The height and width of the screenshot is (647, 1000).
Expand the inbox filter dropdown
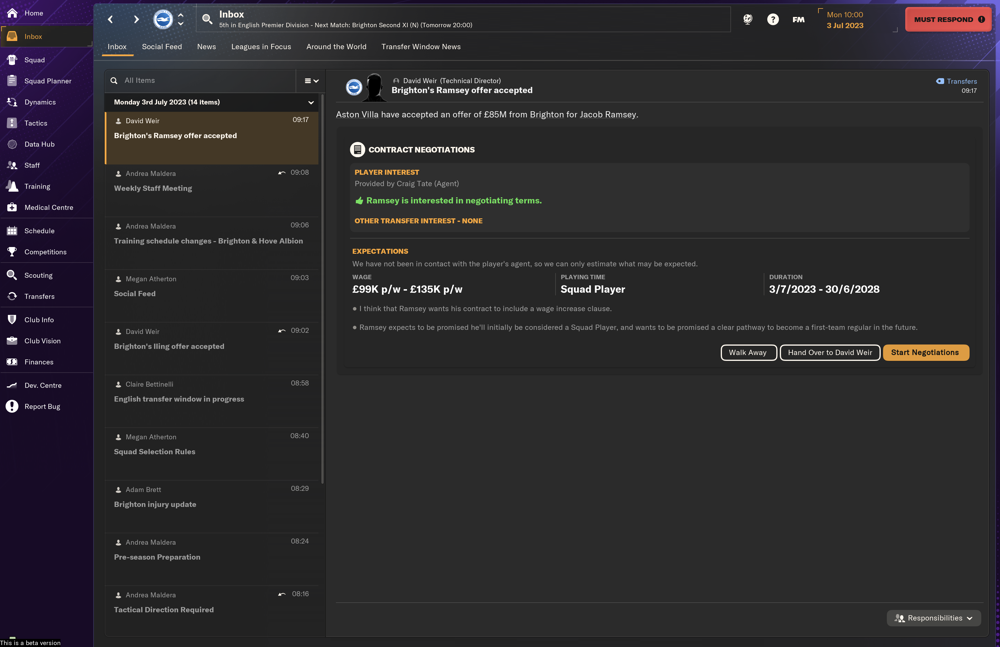point(309,80)
